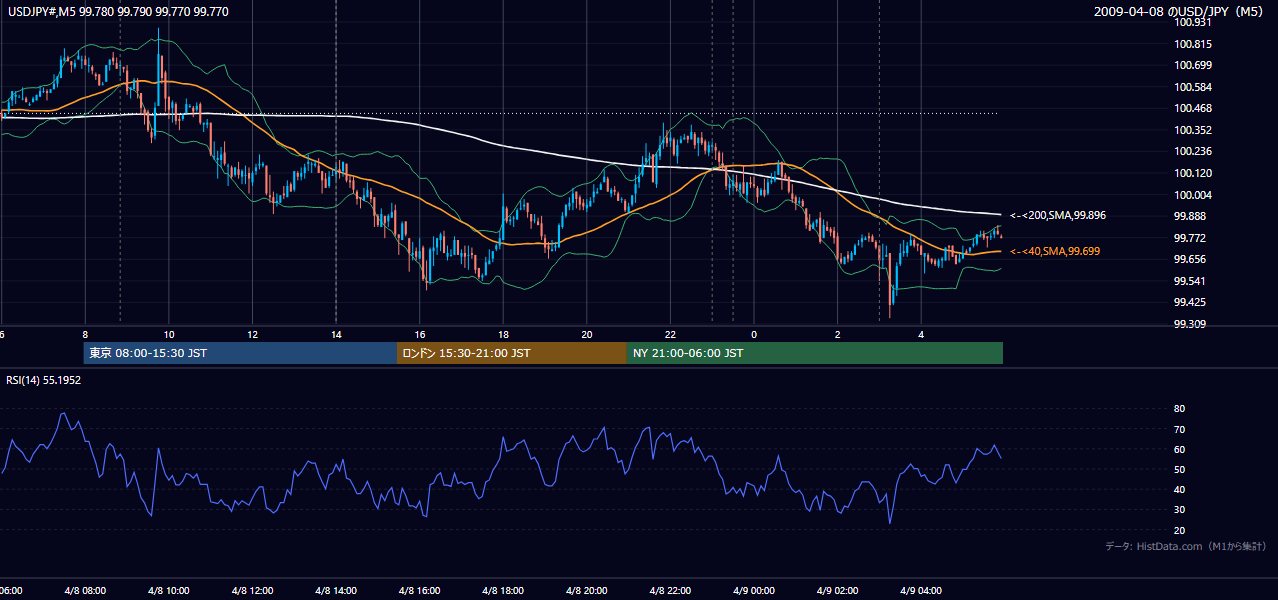Click hour label 8 under the price chart
This screenshot has width=1278, height=600.
point(85,334)
